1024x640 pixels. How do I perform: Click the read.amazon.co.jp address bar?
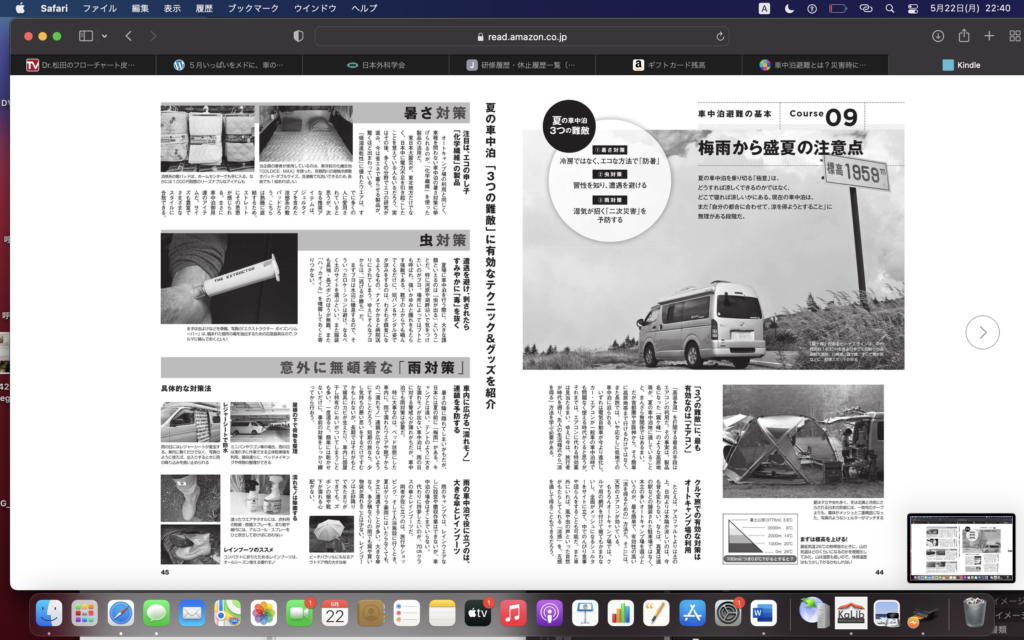click(x=520, y=36)
